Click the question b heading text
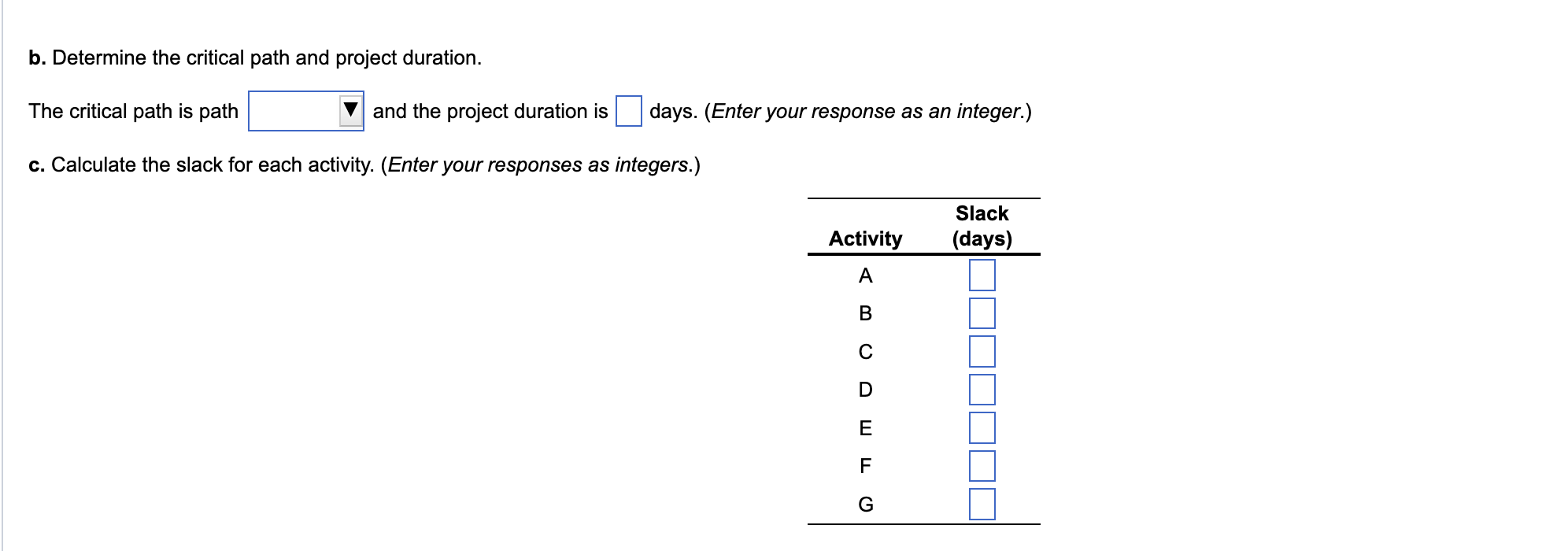This screenshot has width=1568, height=551. [253, 57]
